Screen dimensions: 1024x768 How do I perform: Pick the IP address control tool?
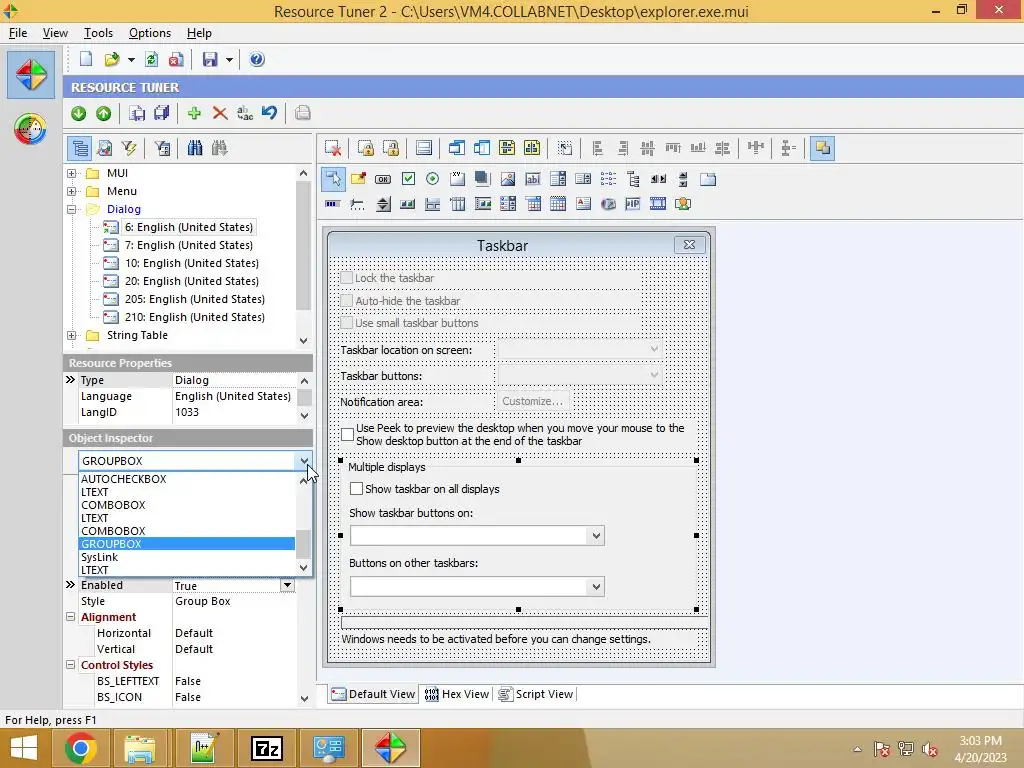click(x=632, y=204)
